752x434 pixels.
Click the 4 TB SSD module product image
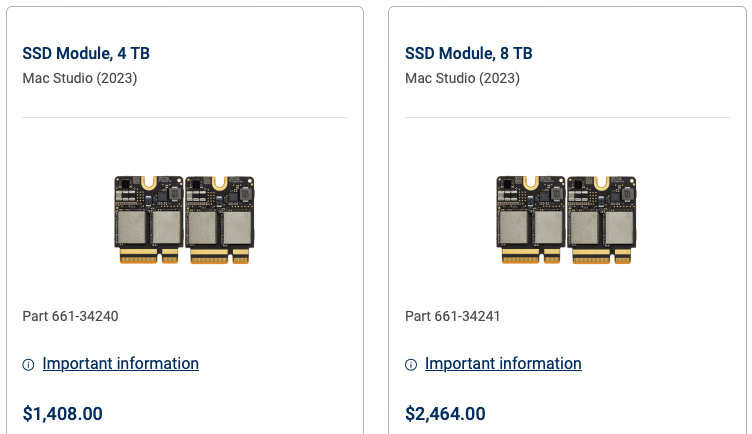tap(184, 220)
